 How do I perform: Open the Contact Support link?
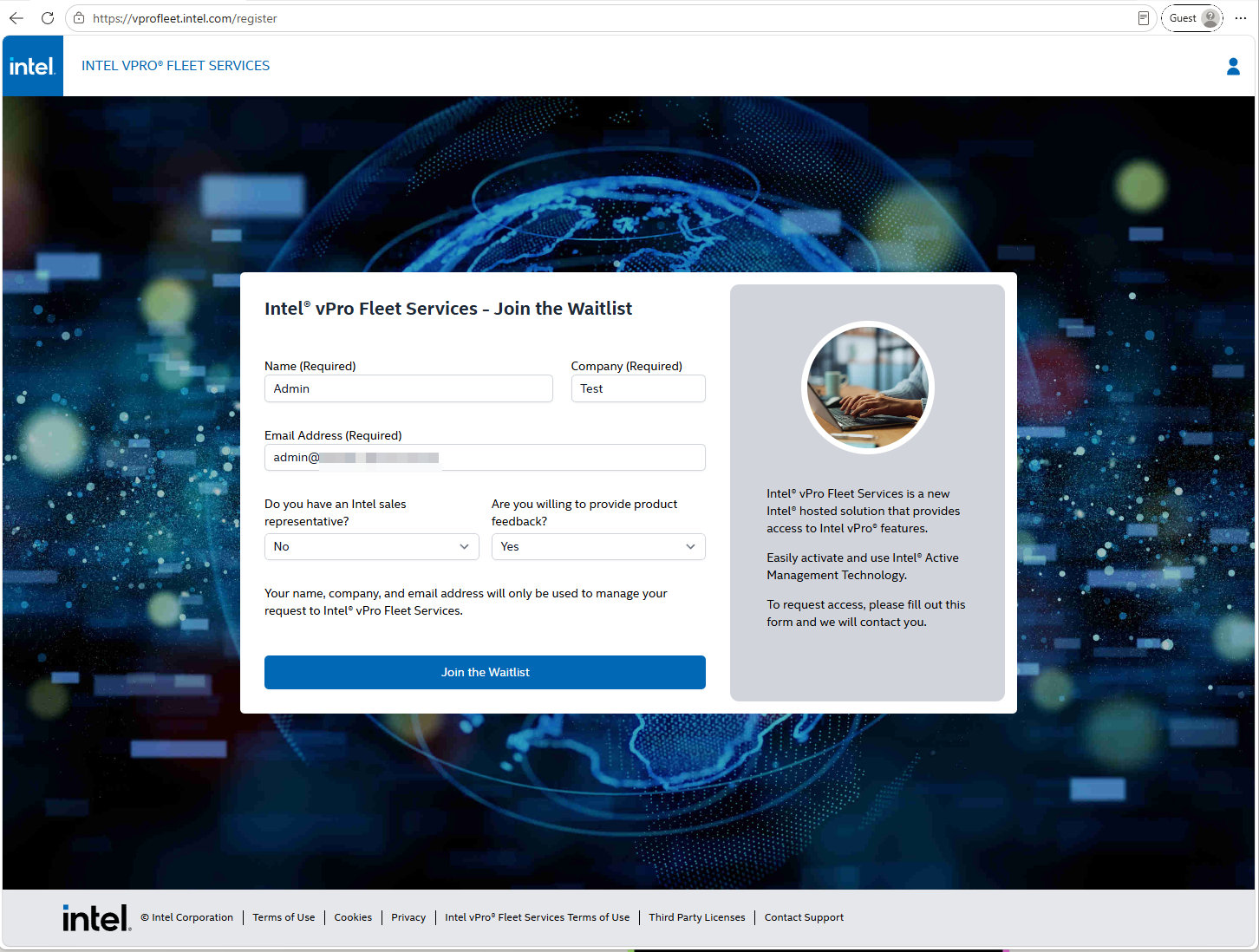click(x=804, y=917)
